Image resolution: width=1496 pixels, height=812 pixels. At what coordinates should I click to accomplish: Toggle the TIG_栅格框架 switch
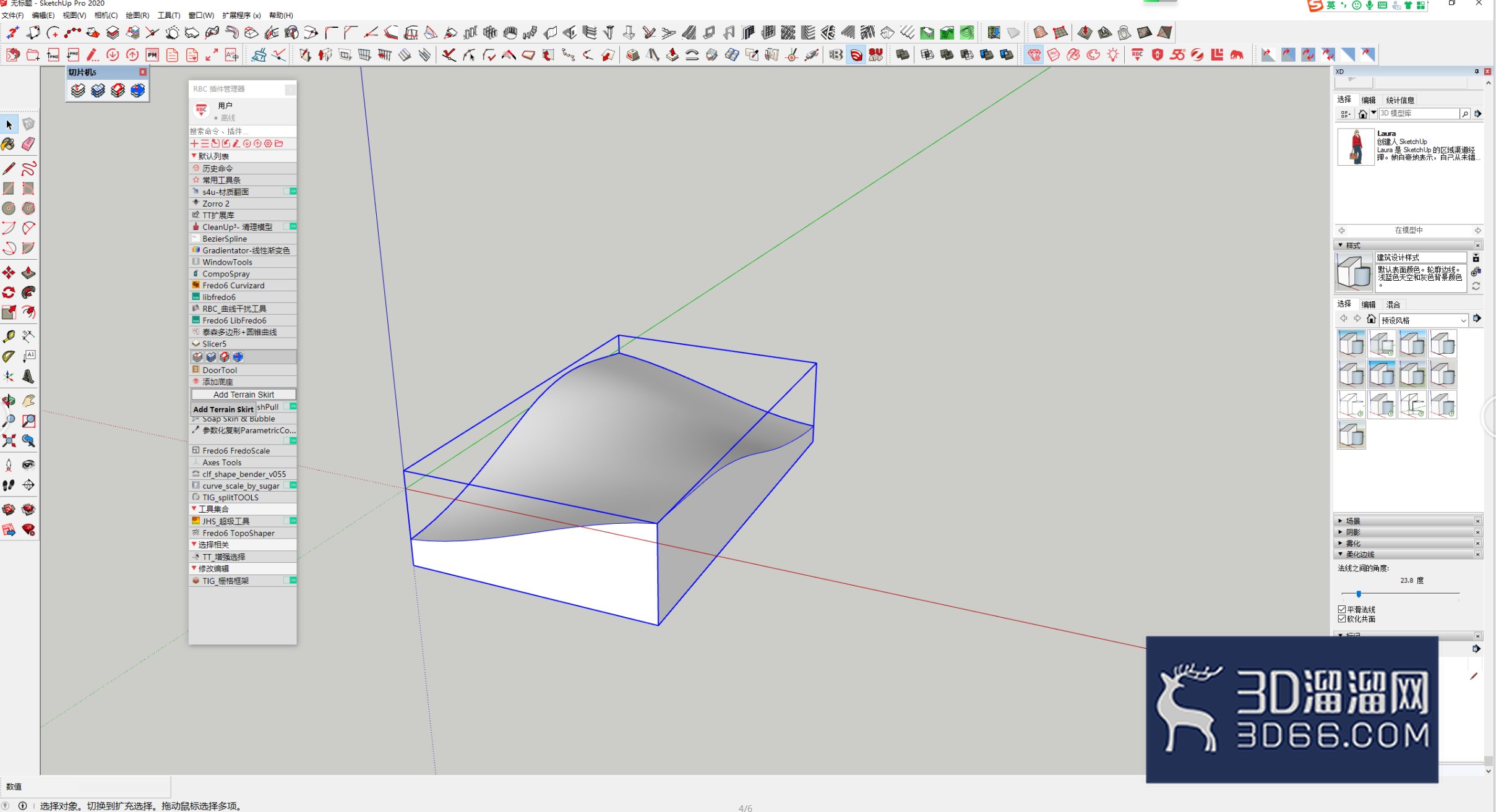click(x=290, y=580)
